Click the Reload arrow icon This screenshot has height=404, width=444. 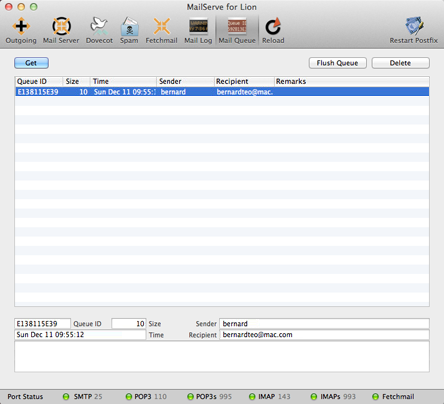coord(273,26)
